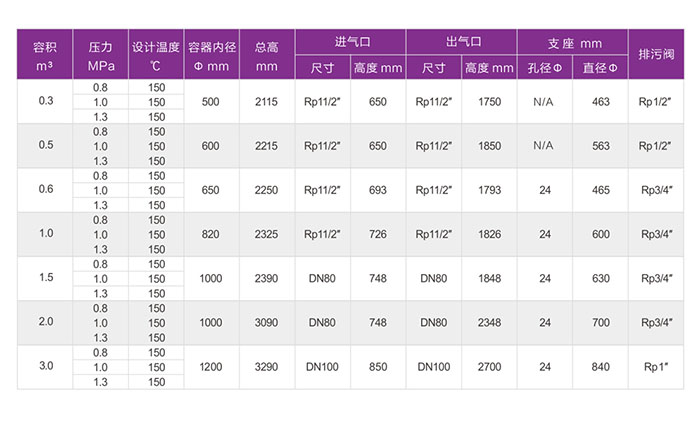This screenshot has height=424, width=700.
Task: Click inlet height value 726
Action: [x=378, y=234]
